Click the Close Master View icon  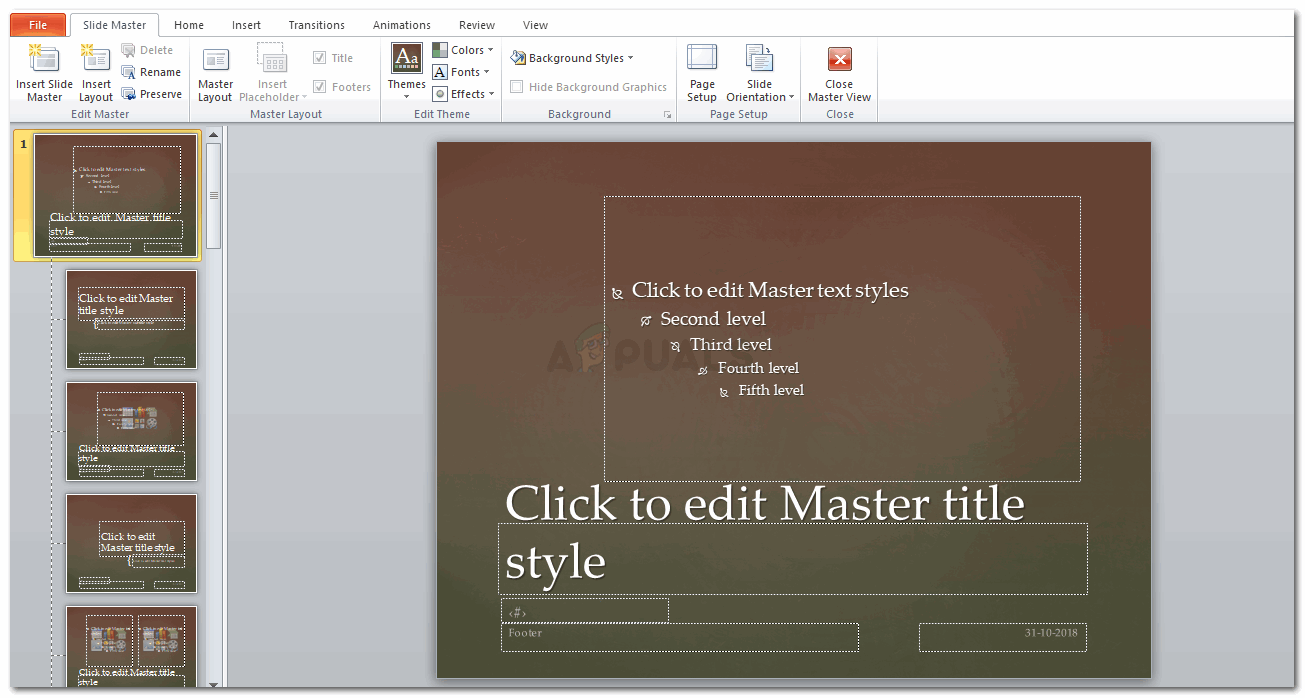pyautogui.click(x=839, y=60)
